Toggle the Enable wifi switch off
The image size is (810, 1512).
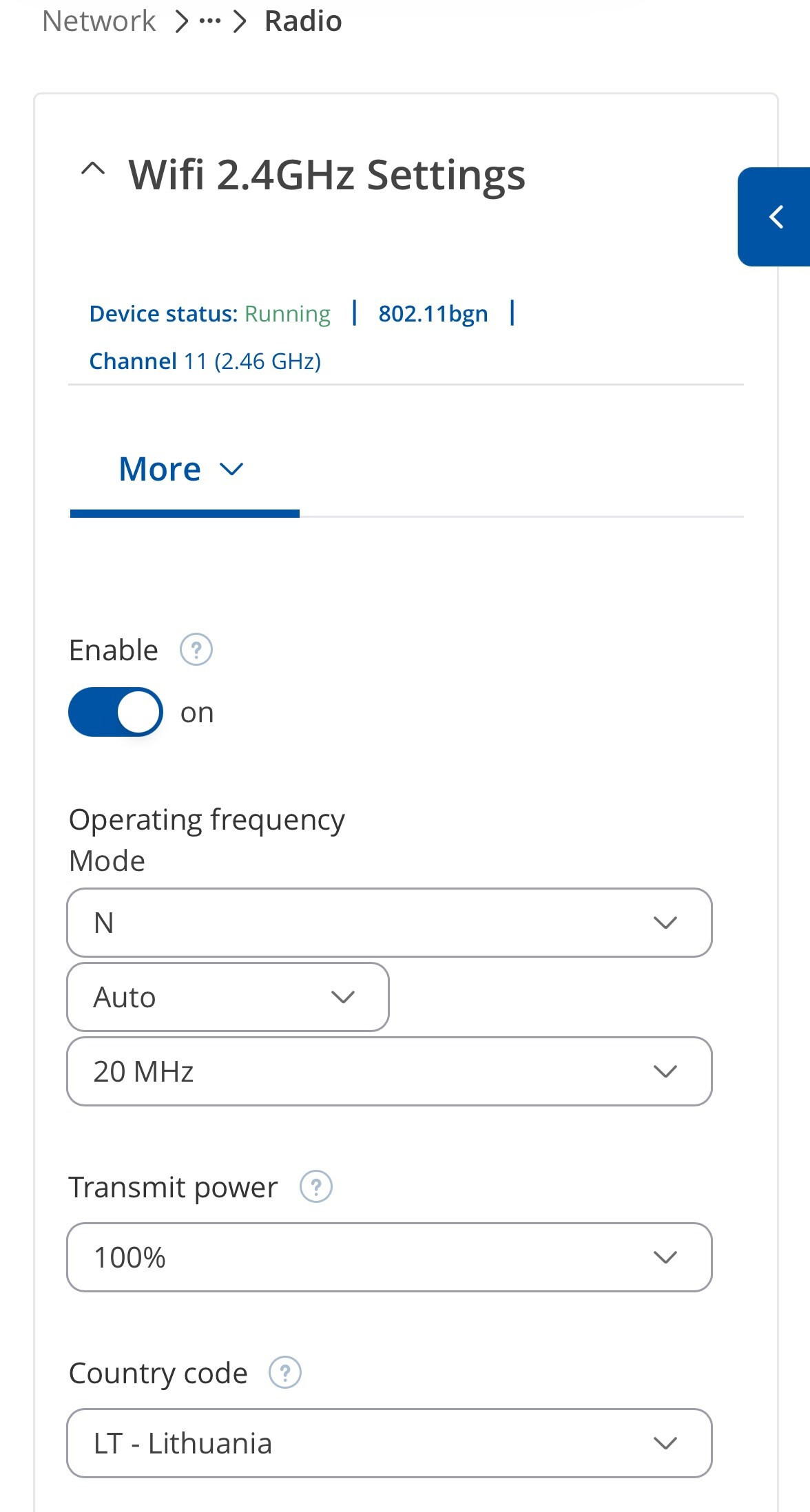[x=116, y=712]
